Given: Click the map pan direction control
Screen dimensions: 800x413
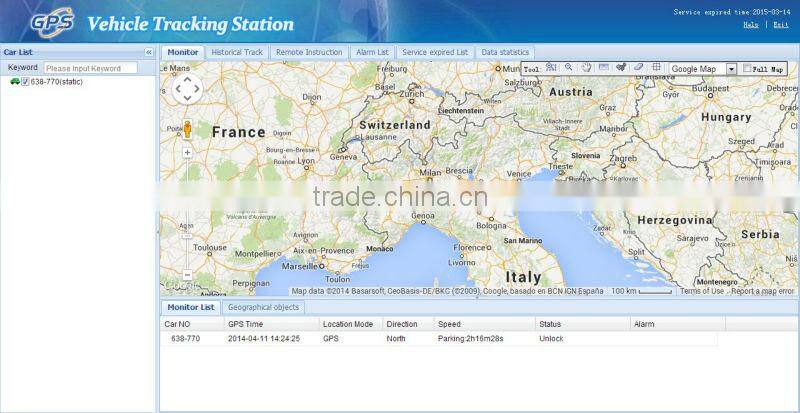Looking at the screenshot, I should 187,89.
